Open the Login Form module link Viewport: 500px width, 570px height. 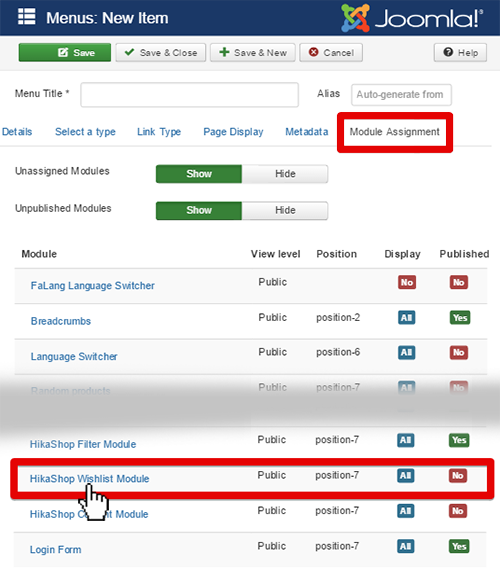click(55, 550)
